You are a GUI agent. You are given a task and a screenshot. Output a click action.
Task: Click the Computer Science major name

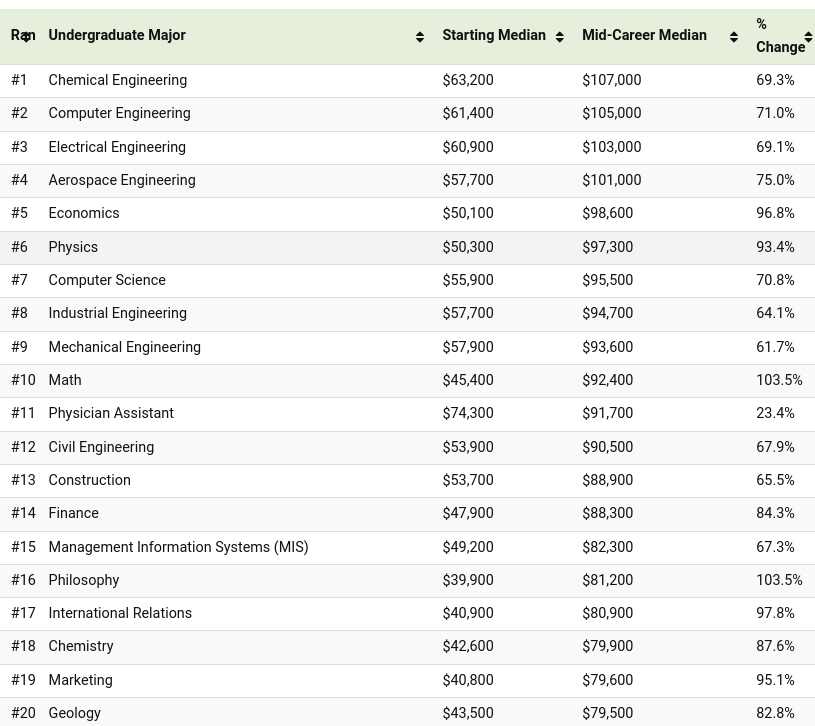pyautogui.click(x=107, y=280)
